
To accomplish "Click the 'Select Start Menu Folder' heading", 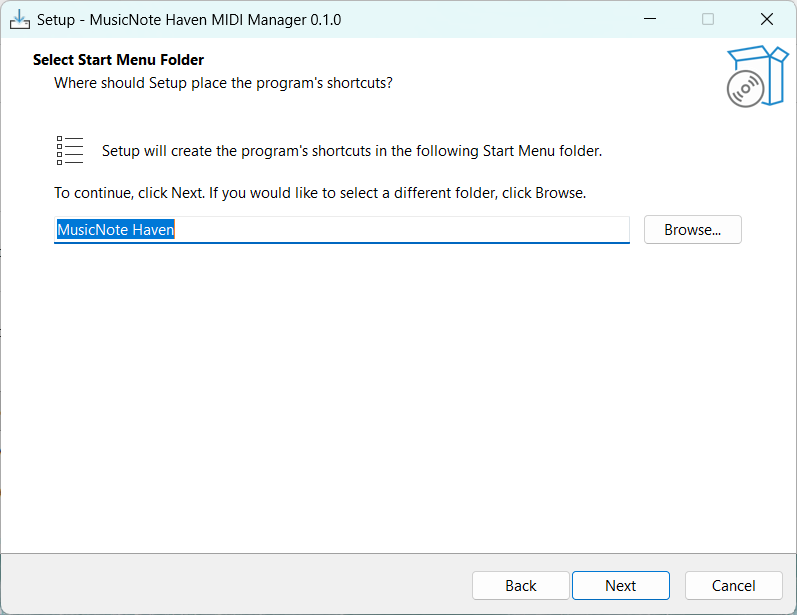I will pyautogui.click(x=118, y=60).
